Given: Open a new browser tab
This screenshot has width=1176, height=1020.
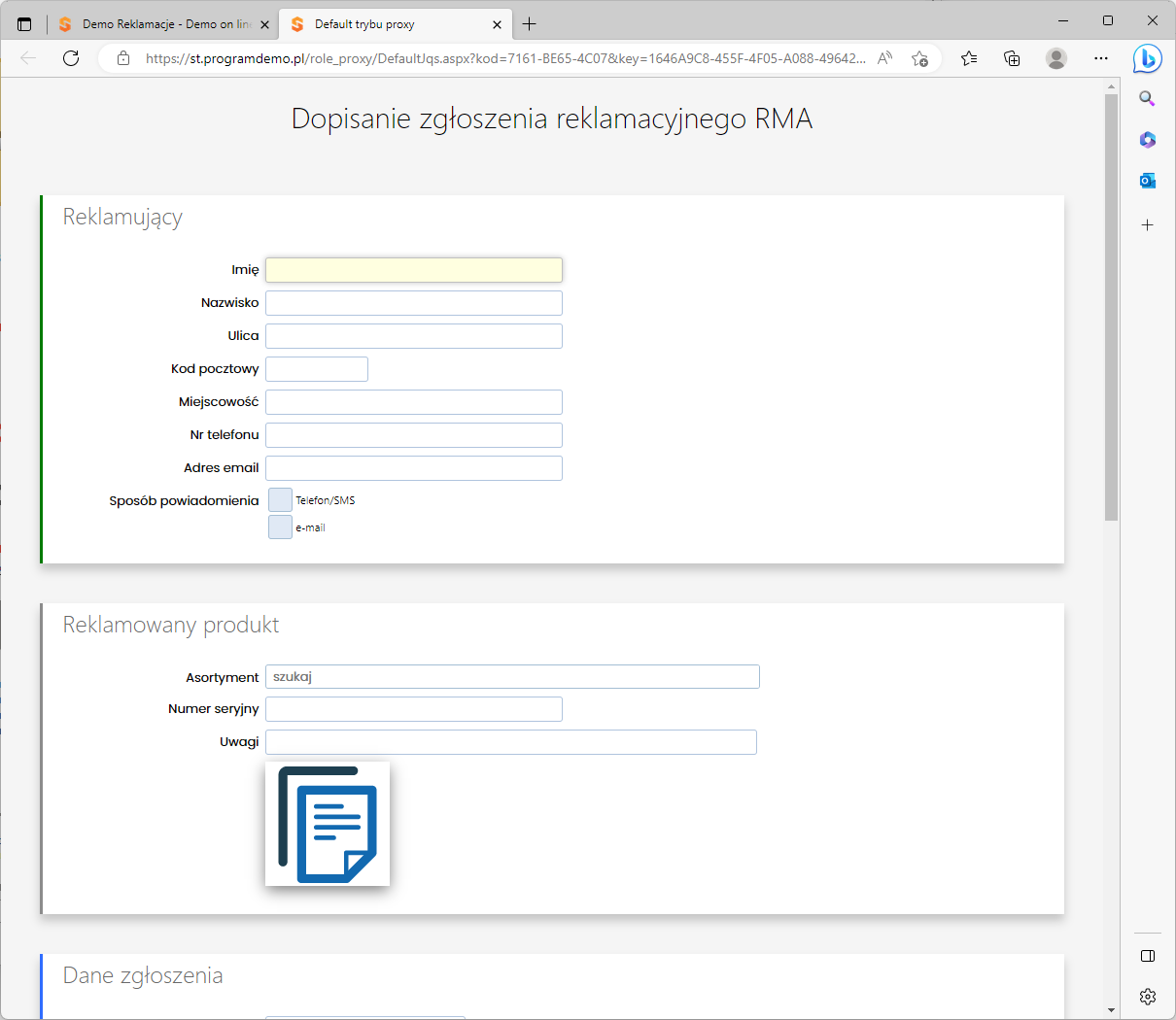Looking at the screenshot, I should coord(530,24).
